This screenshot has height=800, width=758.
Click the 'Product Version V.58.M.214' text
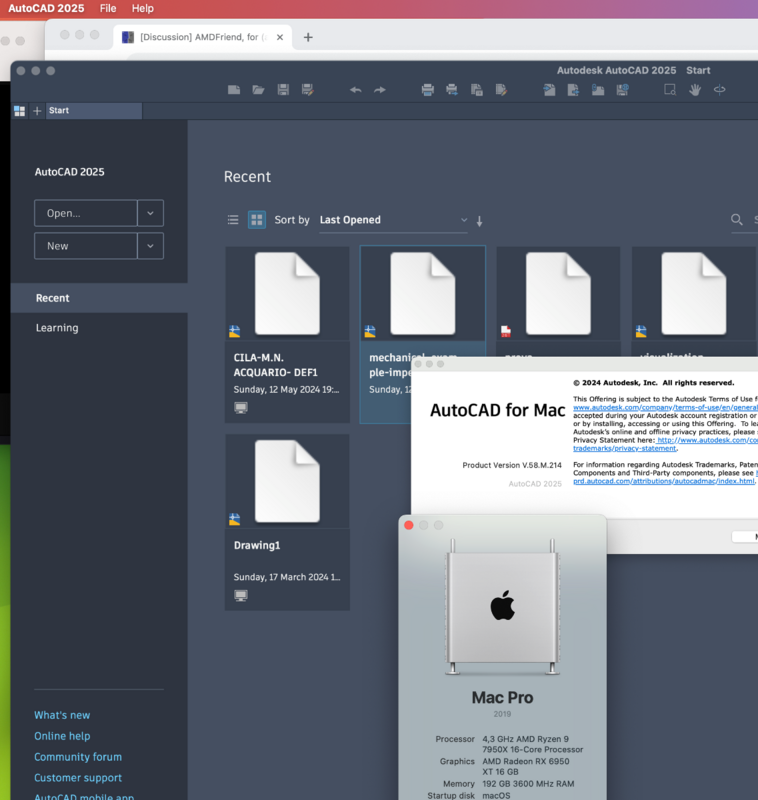512,465
